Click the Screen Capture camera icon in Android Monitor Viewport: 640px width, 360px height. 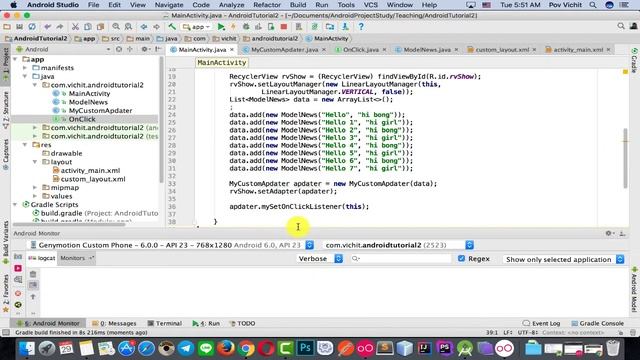18,256
